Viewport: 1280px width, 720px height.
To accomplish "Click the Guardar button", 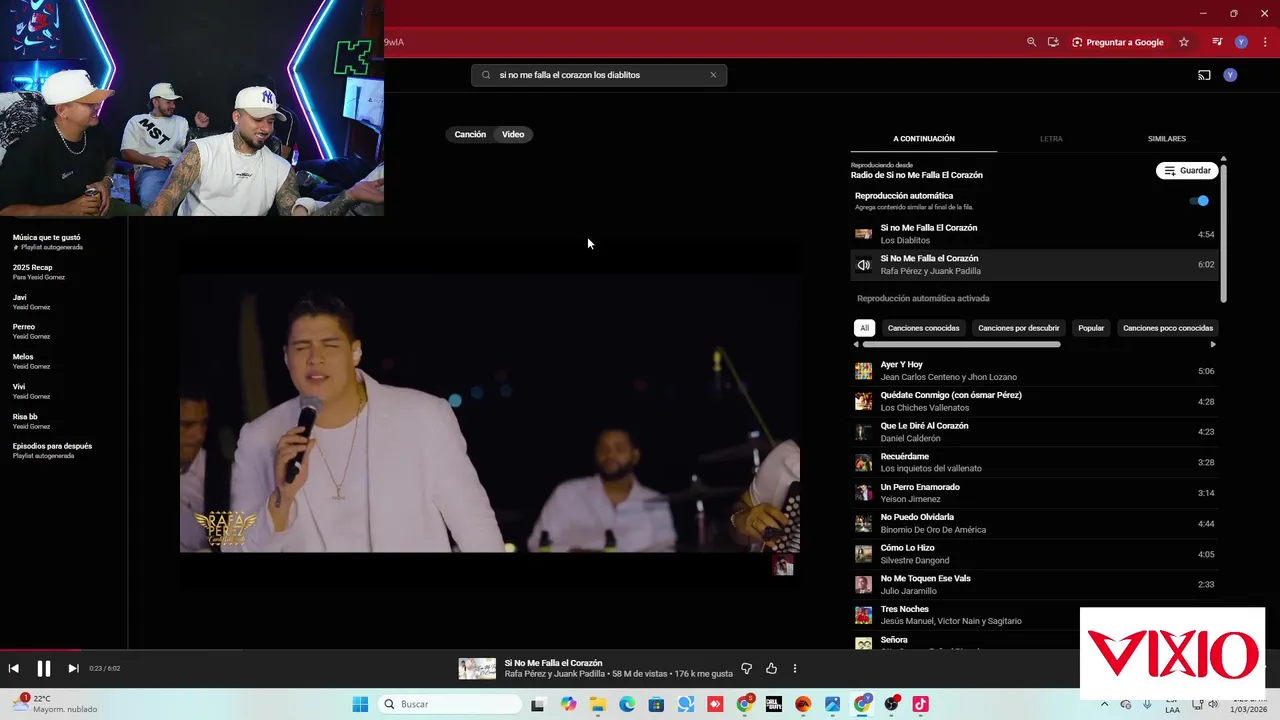I will (x=1187, y=171).
